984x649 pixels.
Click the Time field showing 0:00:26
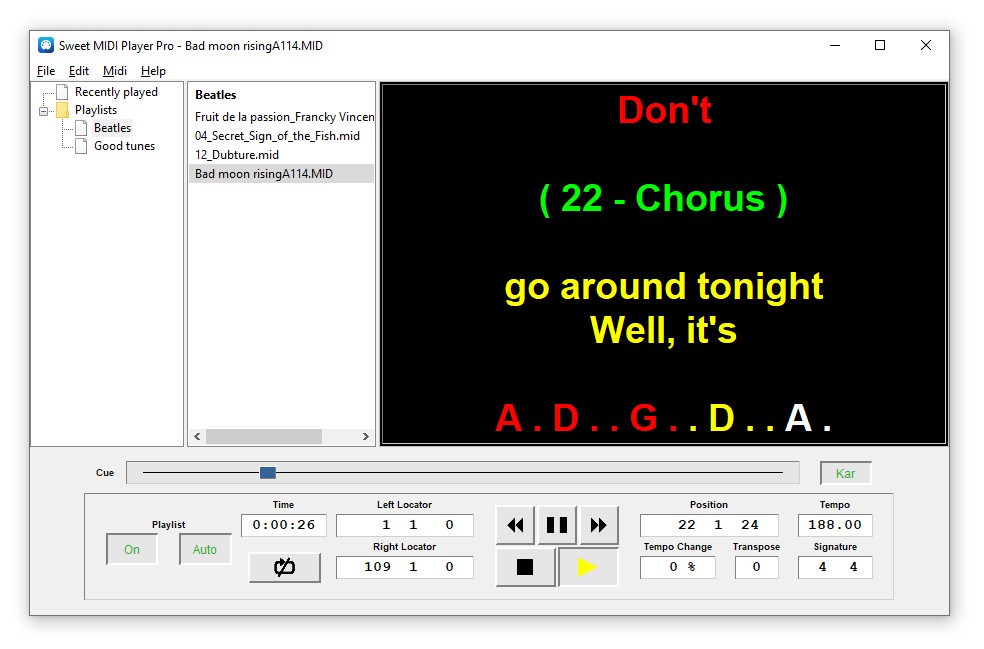pos(284,525)
